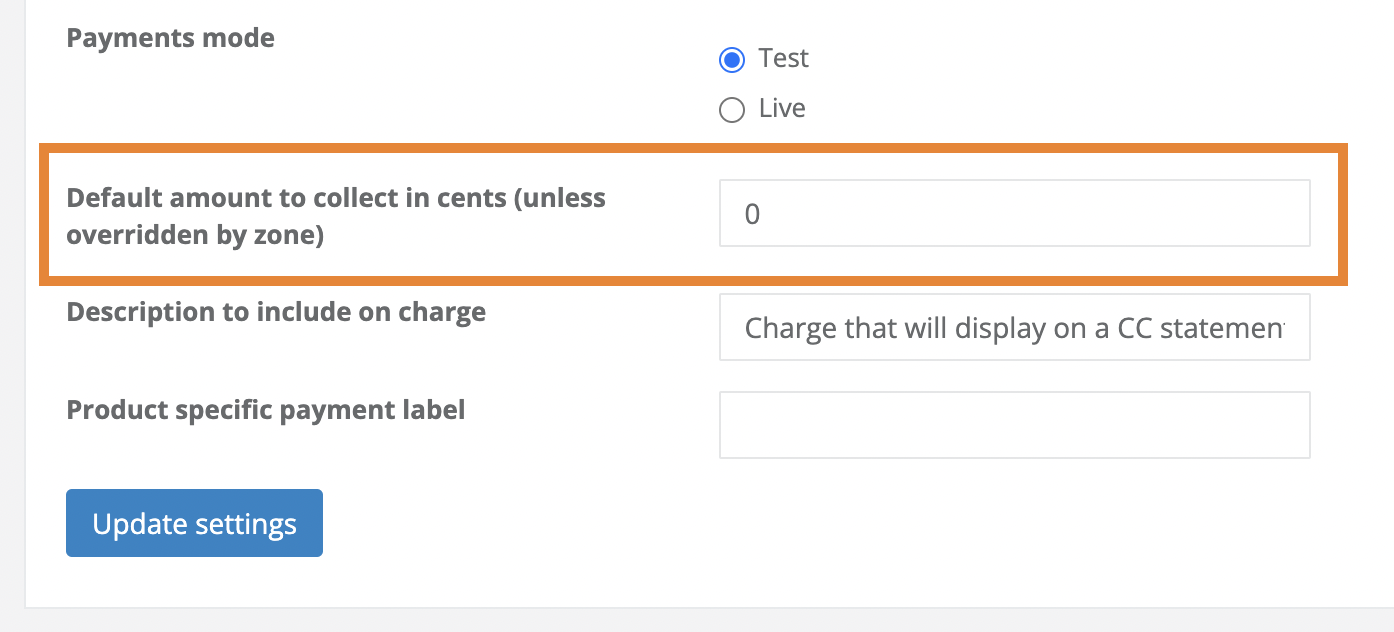
Task: Click the orange highlighted settings row
Action: tap(690, 213)
